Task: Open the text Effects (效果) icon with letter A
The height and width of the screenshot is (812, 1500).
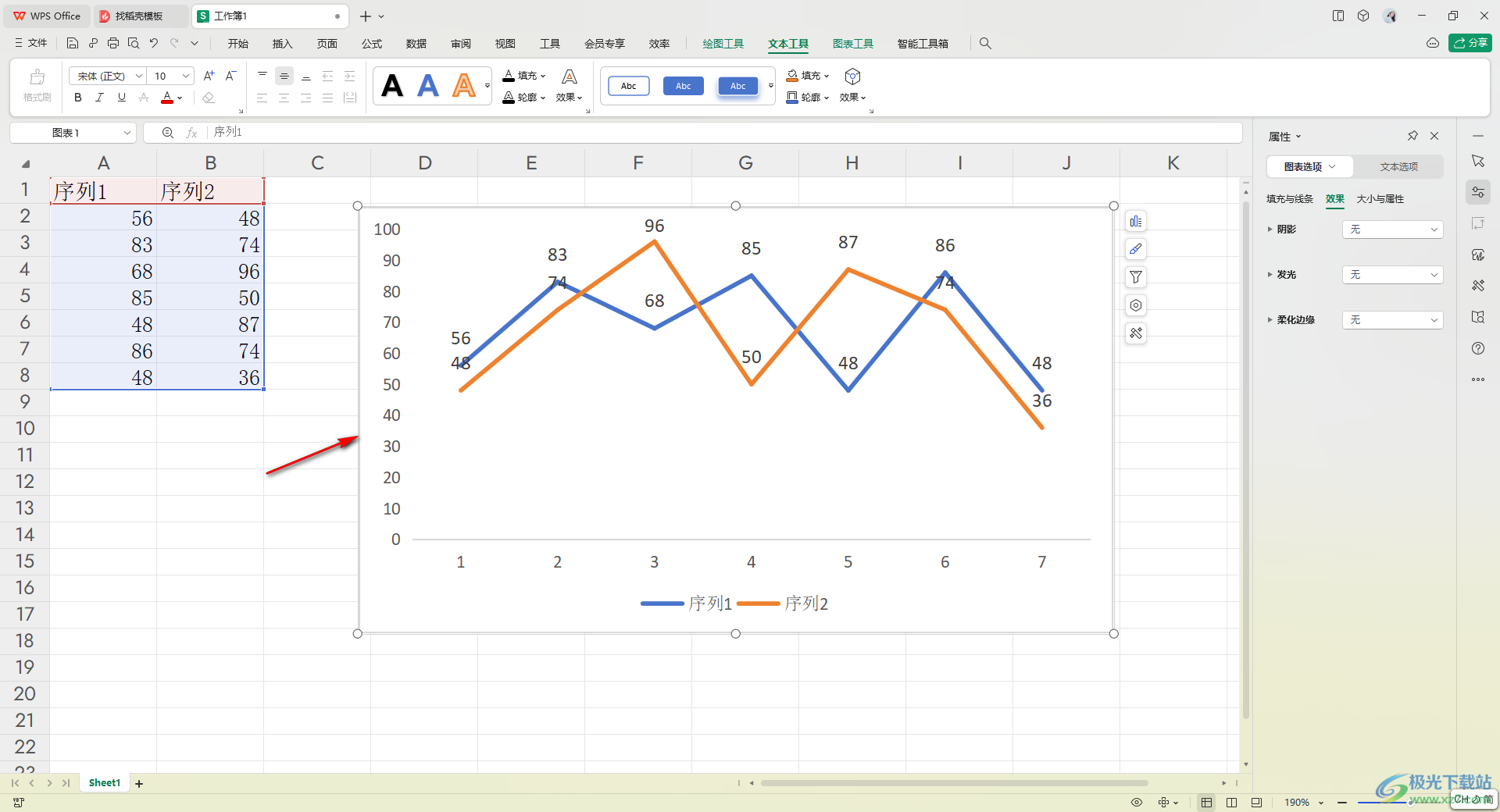Action: point(570,86)
